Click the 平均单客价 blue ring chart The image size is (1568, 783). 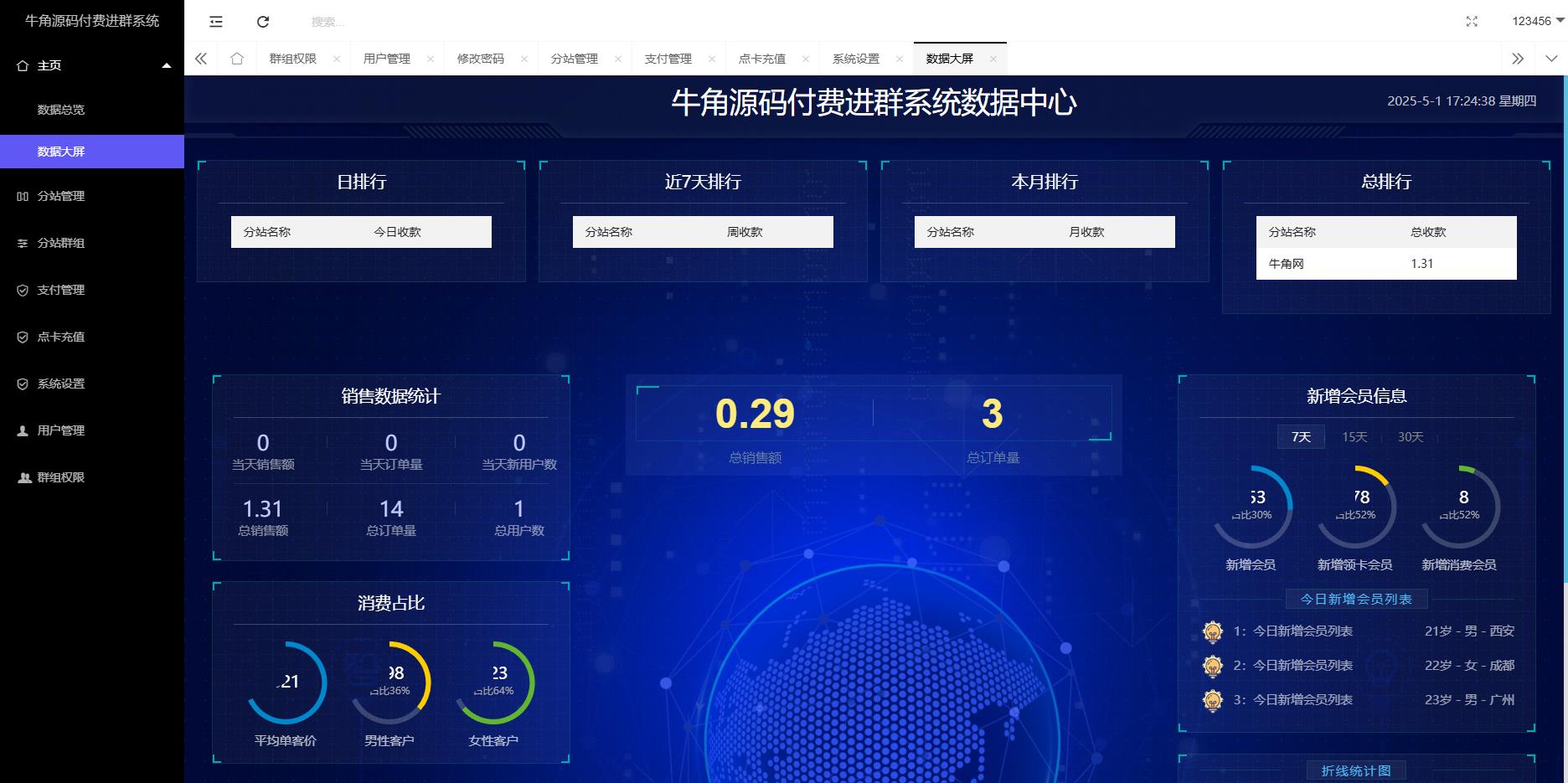tap(286, 683)
